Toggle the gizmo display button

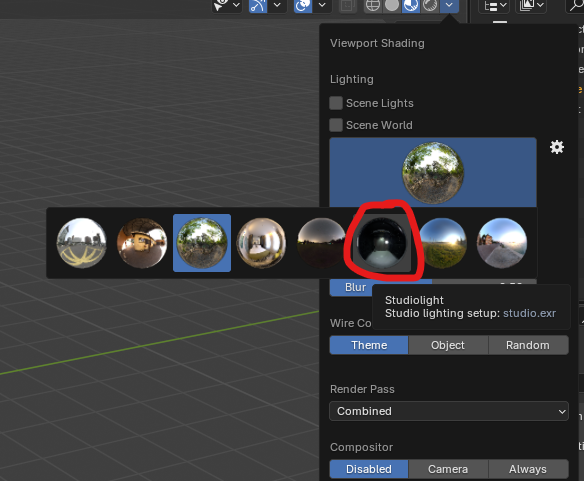pos(258,5)
